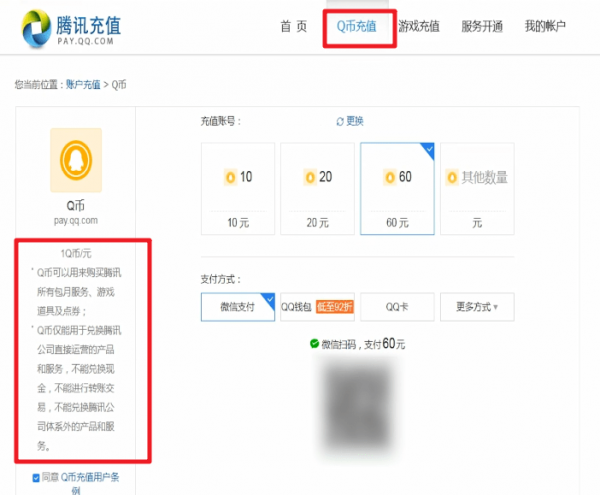This screenshot has width=600, height=495.
Task: Open the 首页 home tab
Action: 294,26
